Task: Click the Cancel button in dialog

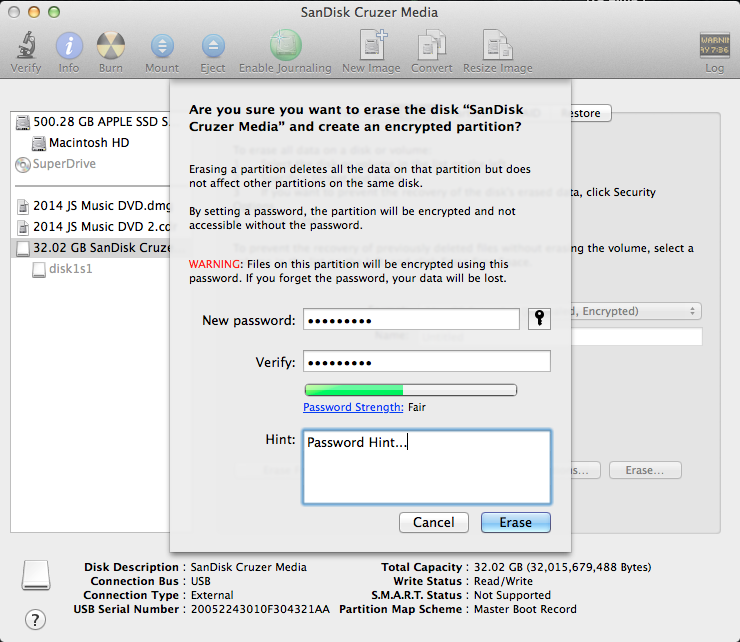Action: tap(434, 523)
